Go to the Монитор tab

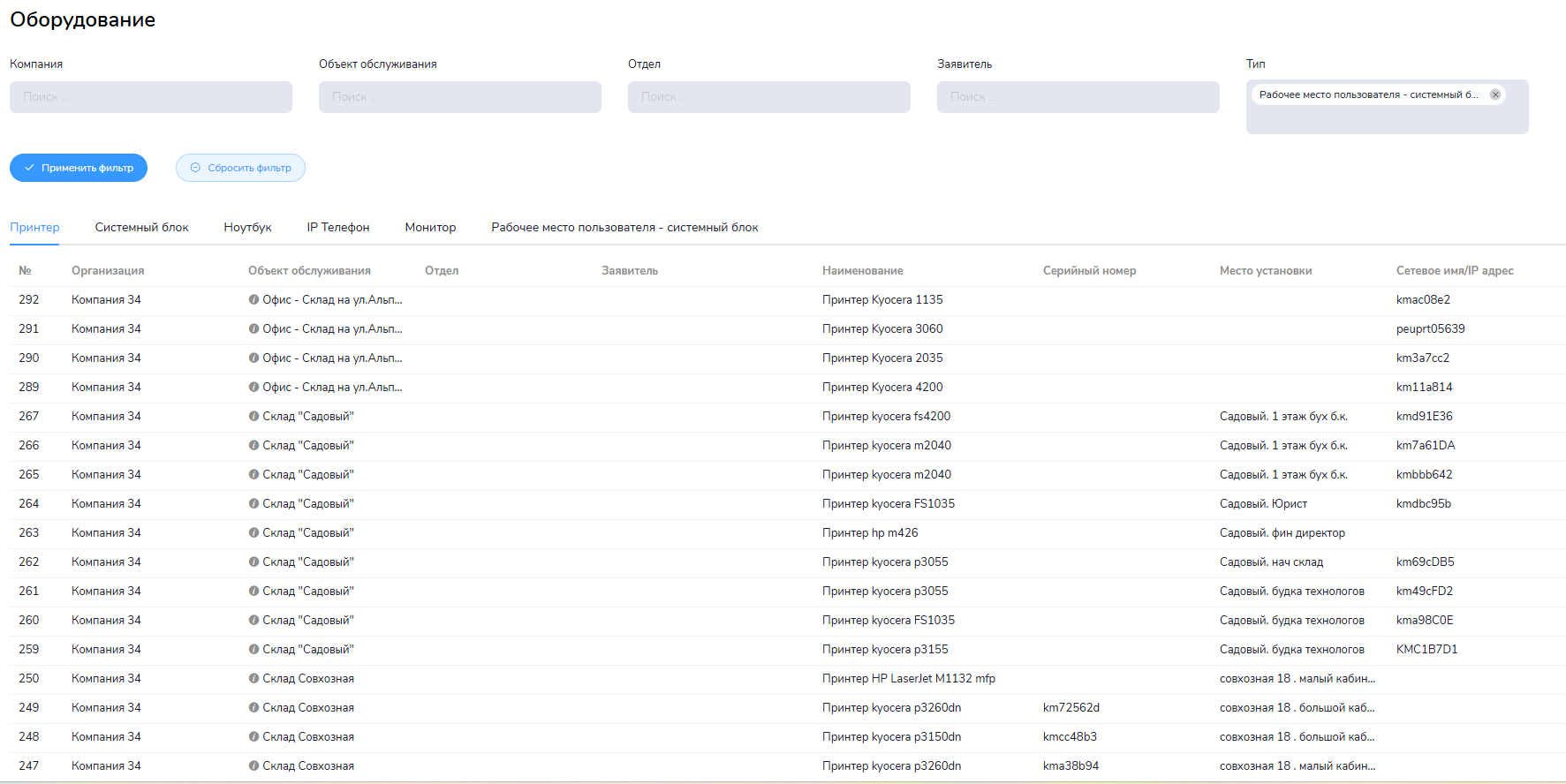pyautogui.click(x=430, y=228)
